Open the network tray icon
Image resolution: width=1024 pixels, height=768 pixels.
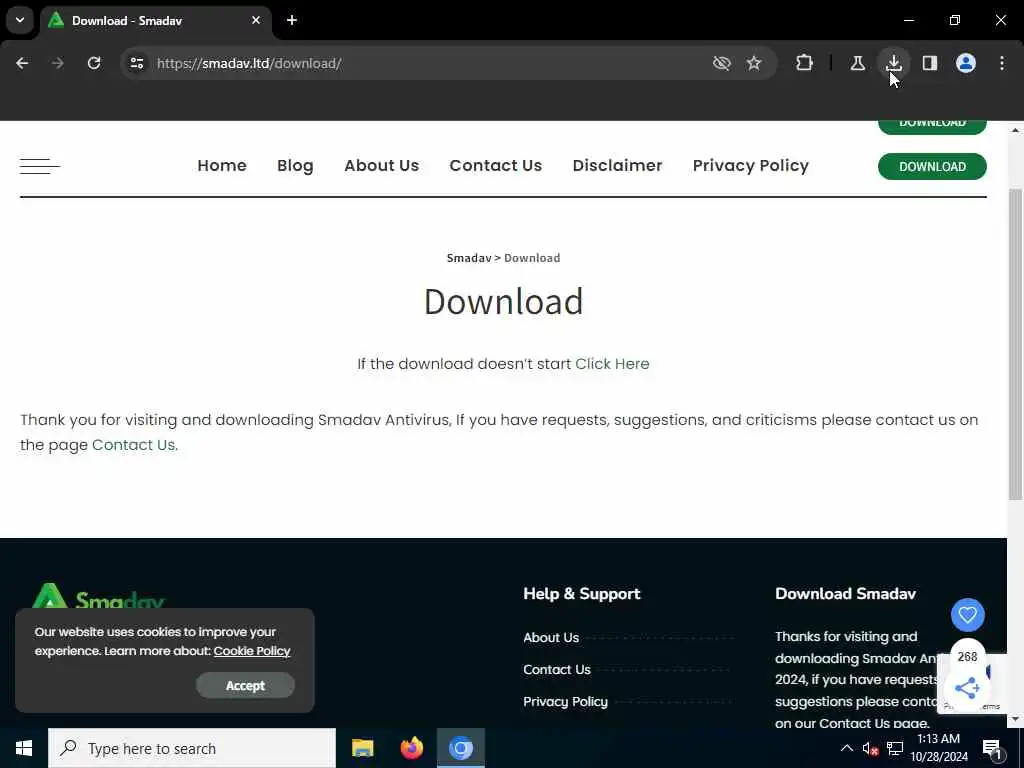pyautogui.click(x=895, y=748)
